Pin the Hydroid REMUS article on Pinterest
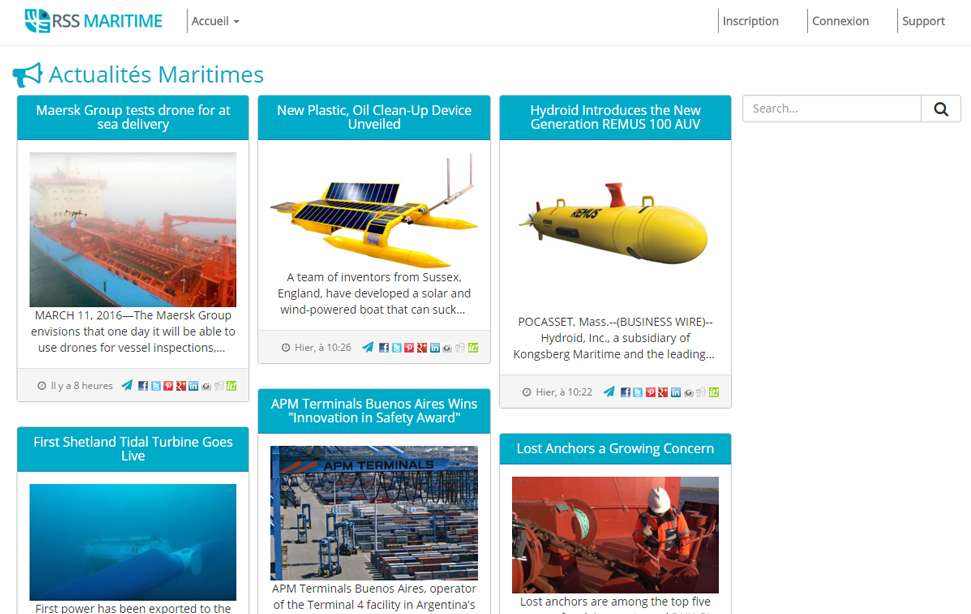Screen dimensions: 971x614 (x=650, y=392)
